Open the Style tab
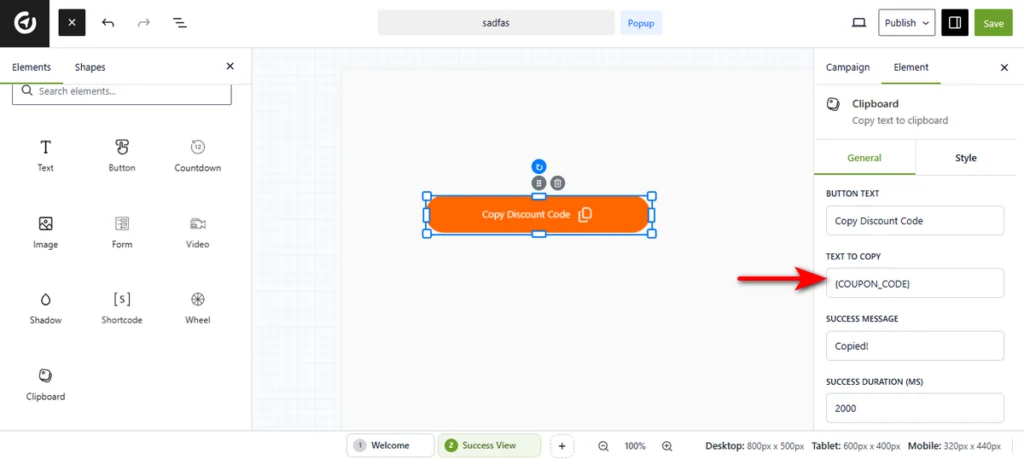This screenshot has height=459, width=1024. pos(965,158)
